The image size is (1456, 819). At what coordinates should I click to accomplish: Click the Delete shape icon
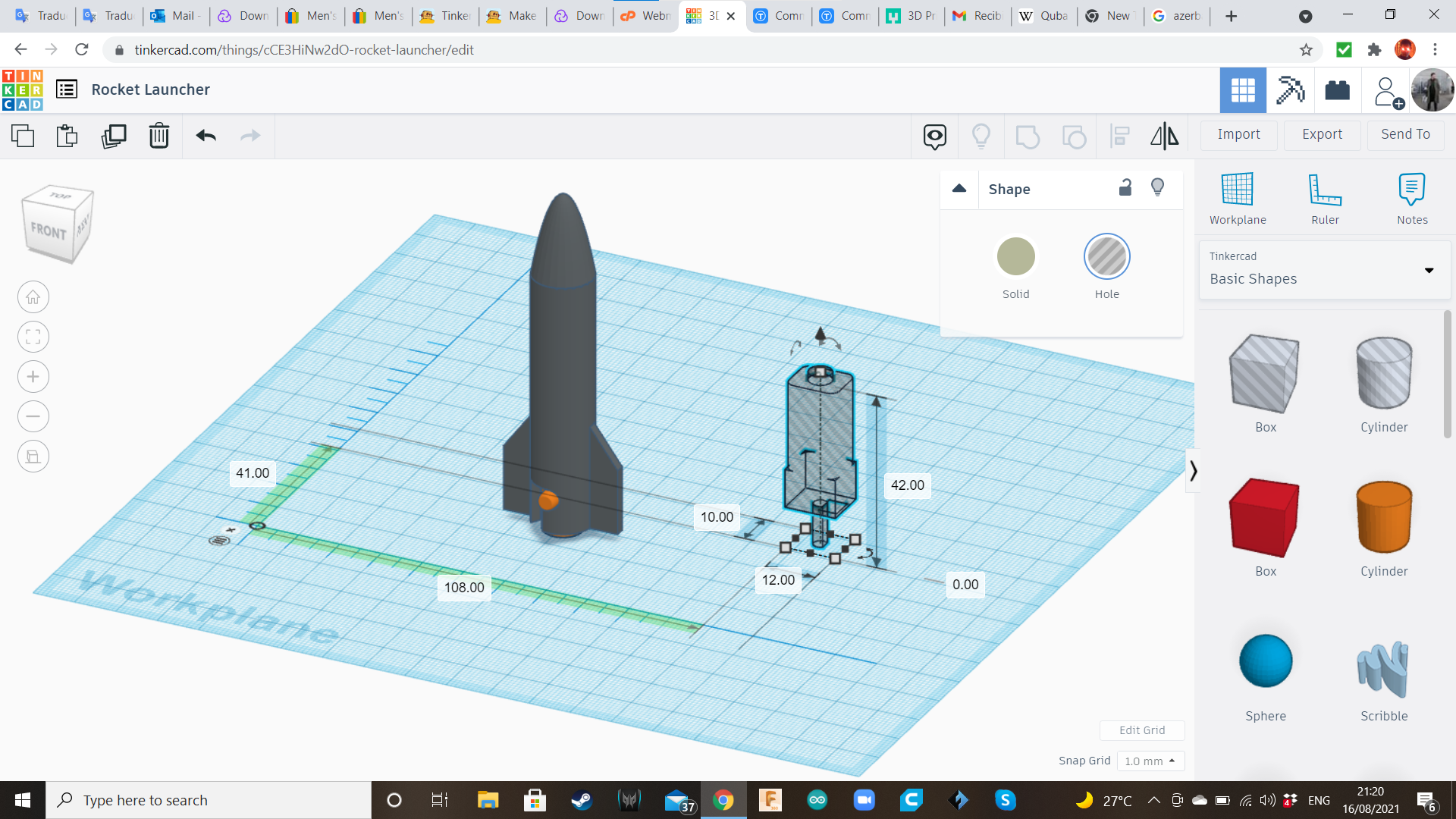tap(158, 136)
